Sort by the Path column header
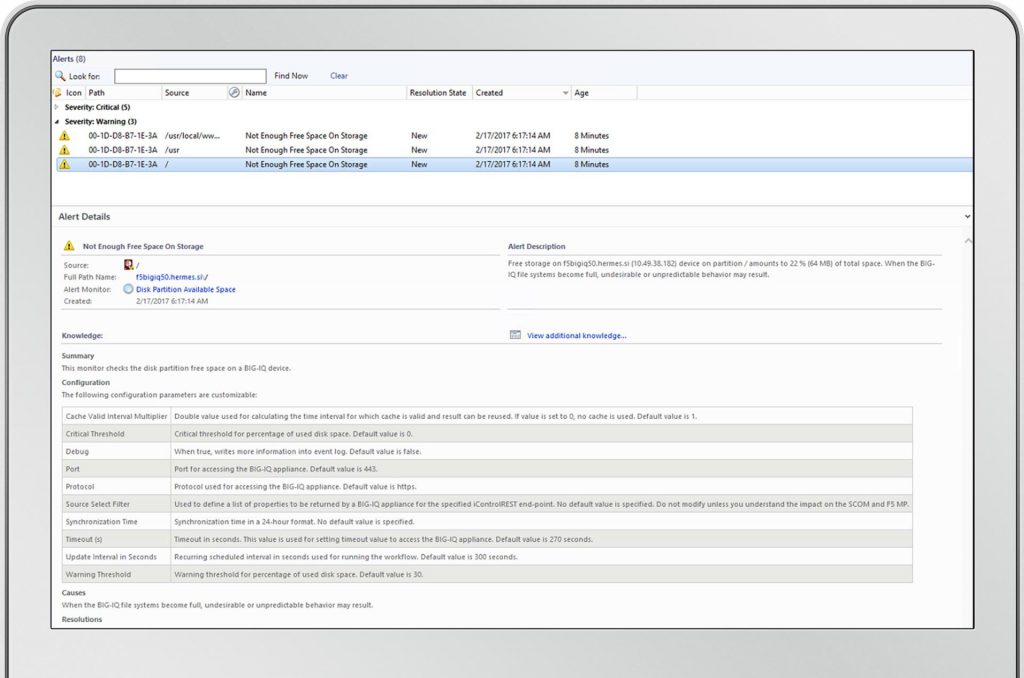 (123, 93)
